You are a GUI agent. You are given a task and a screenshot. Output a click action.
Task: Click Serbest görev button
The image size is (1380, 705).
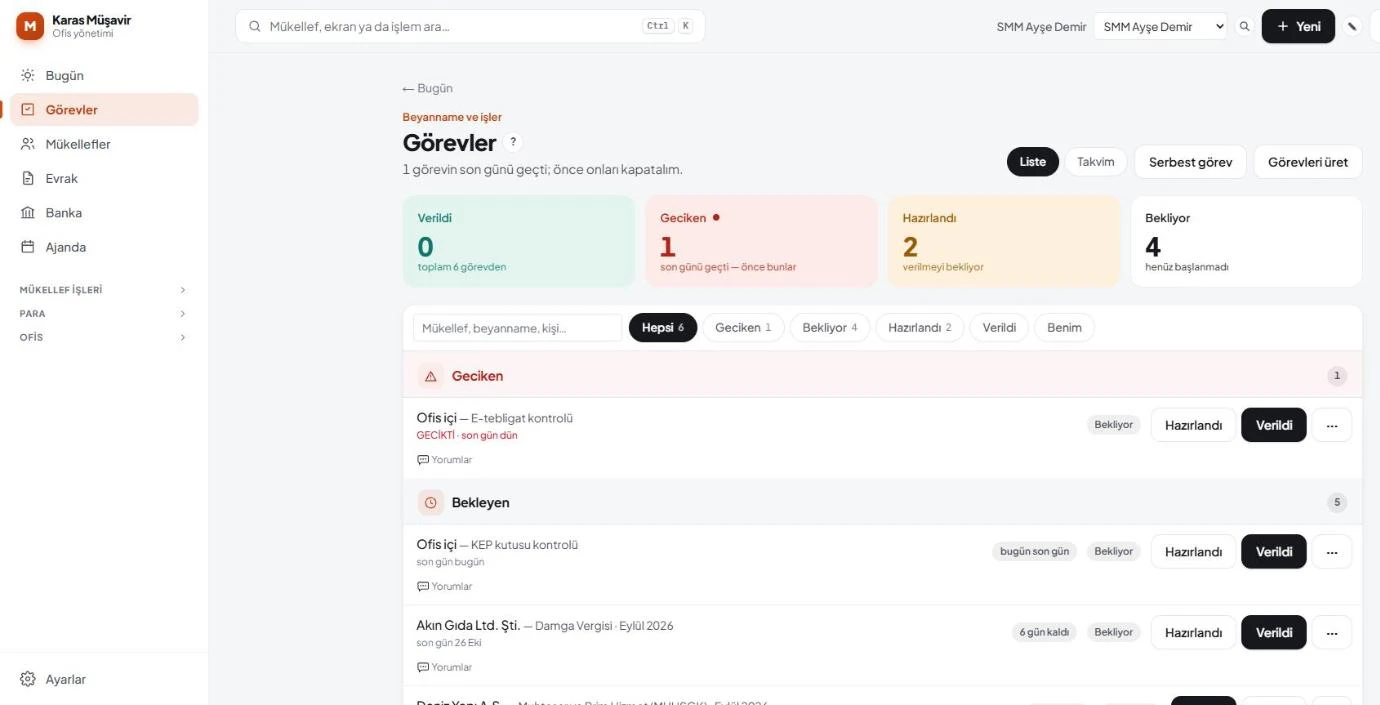[1190, 162]
